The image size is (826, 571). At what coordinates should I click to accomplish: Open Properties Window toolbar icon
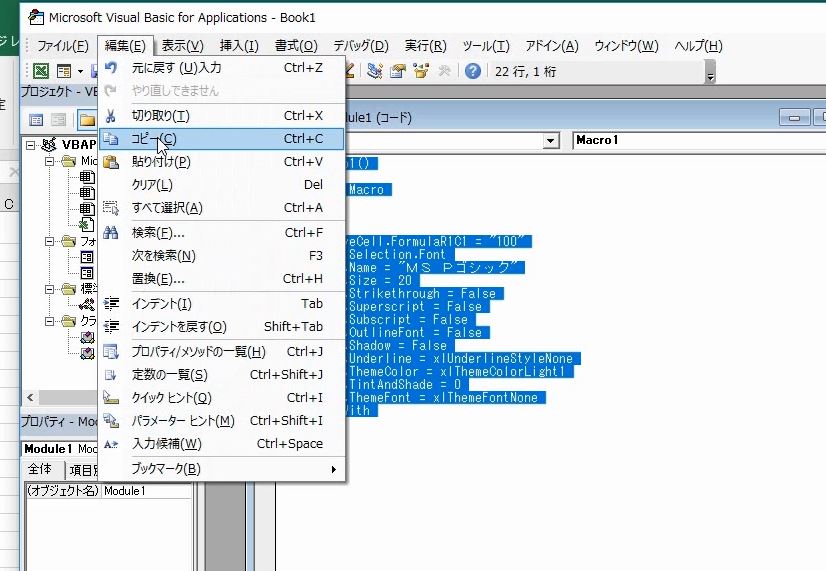click(x=398, y=71)
